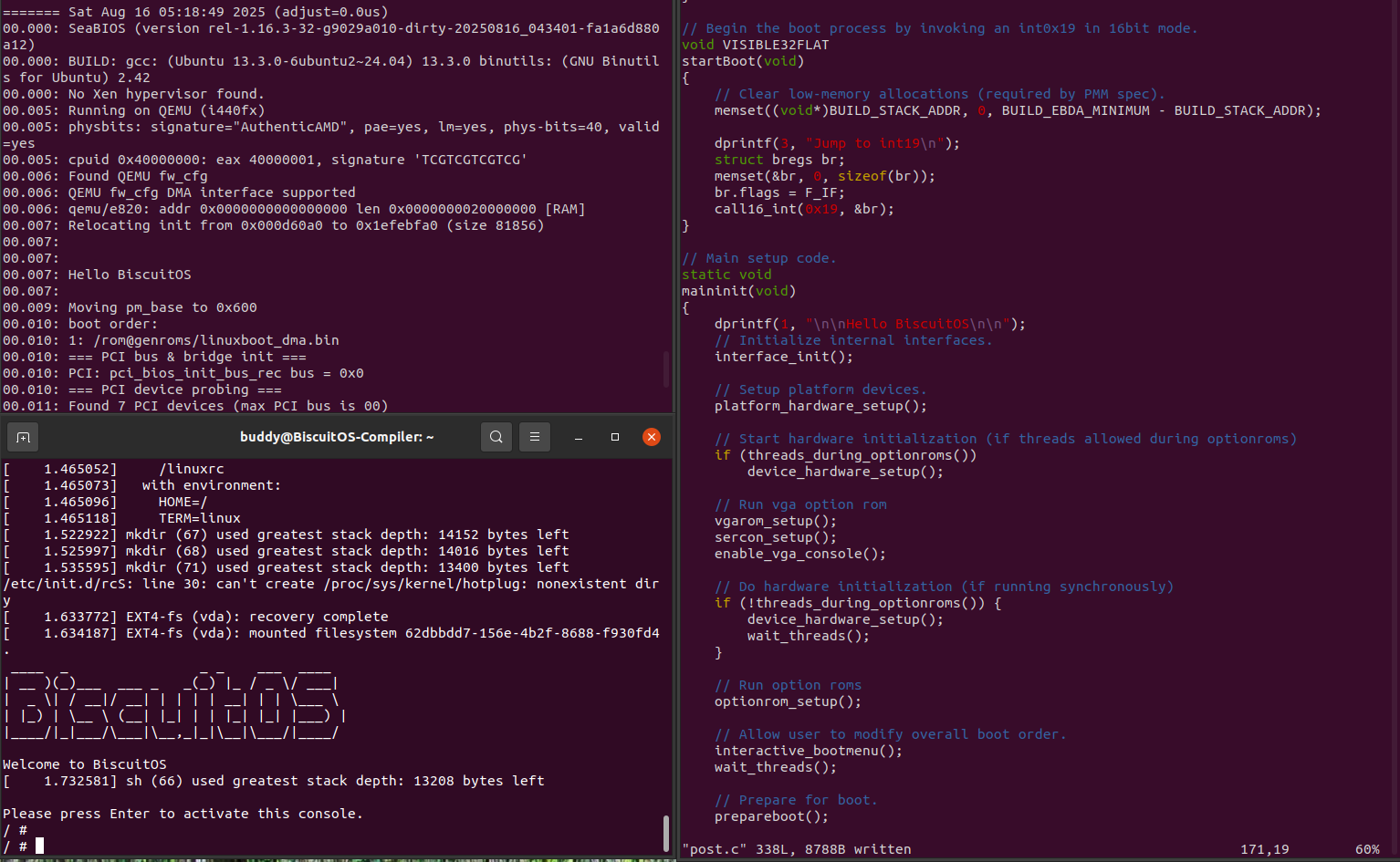Click '/linuxrc' kernel log line
Screen dimensions: 1400x862
point(192,469)
